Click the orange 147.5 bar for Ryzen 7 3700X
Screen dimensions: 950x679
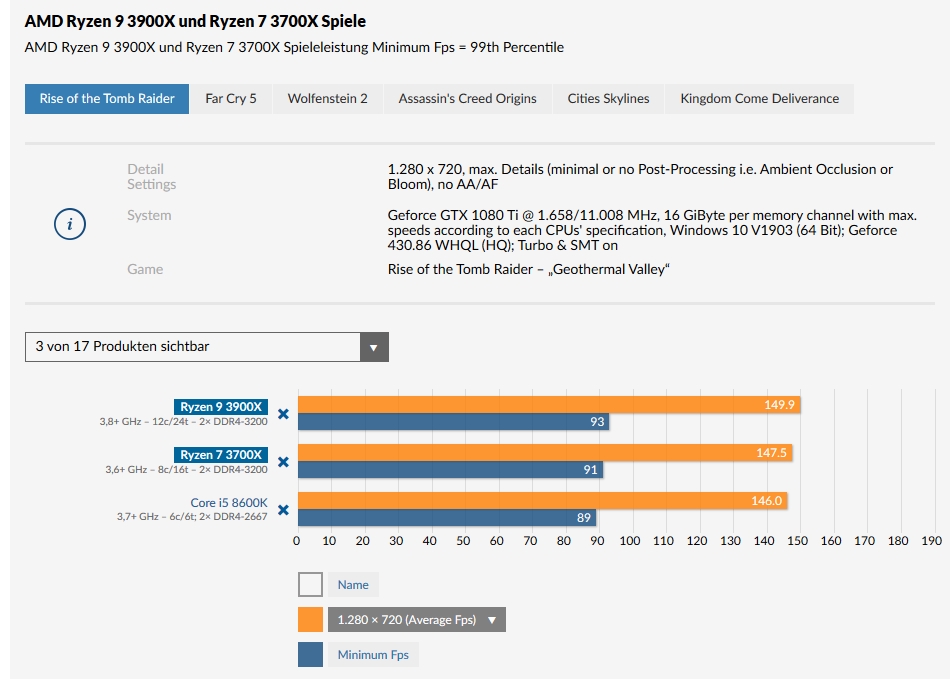[x=545, y=452]
